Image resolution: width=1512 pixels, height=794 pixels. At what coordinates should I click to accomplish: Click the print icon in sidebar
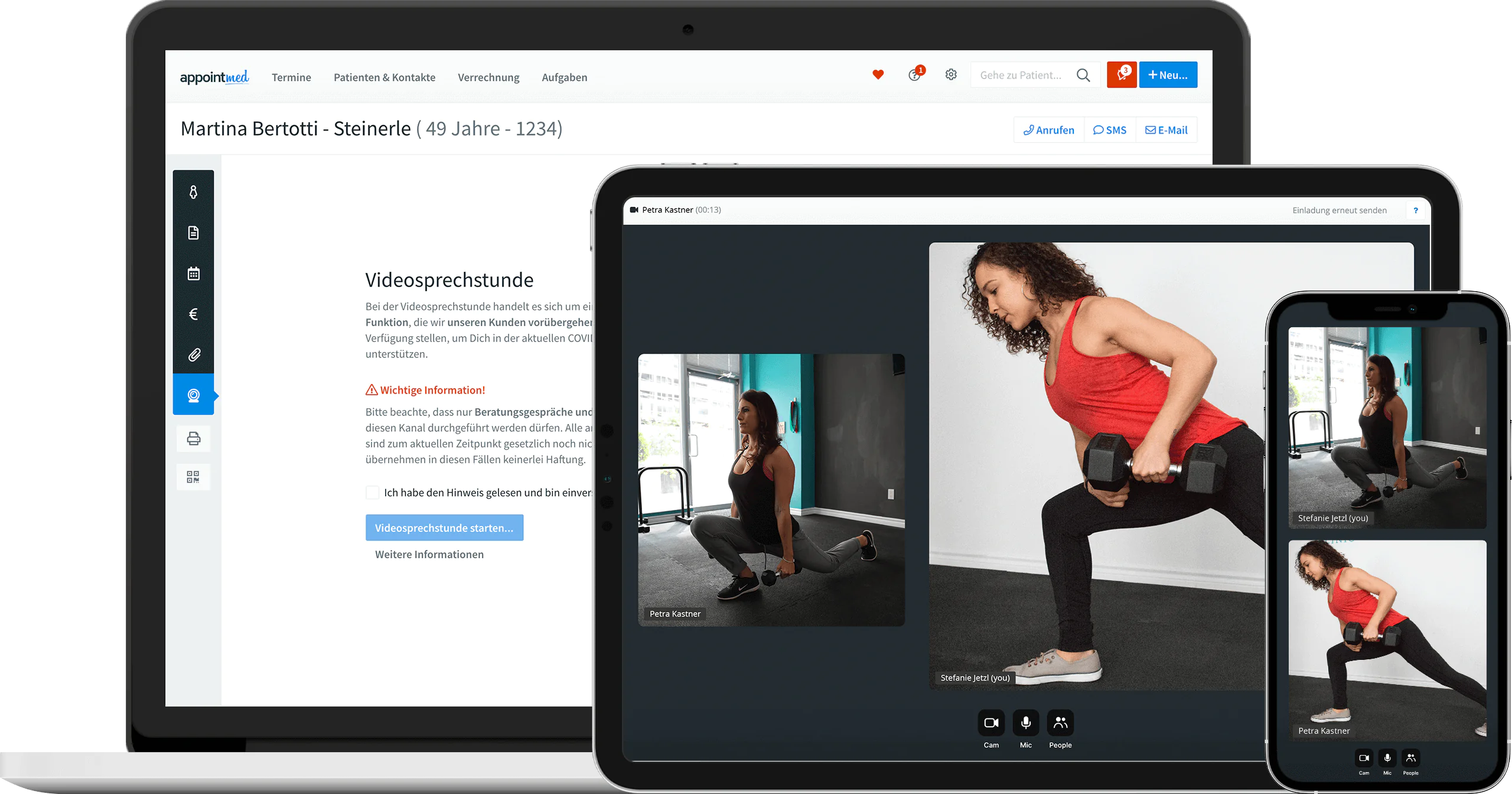click(195, 436)
